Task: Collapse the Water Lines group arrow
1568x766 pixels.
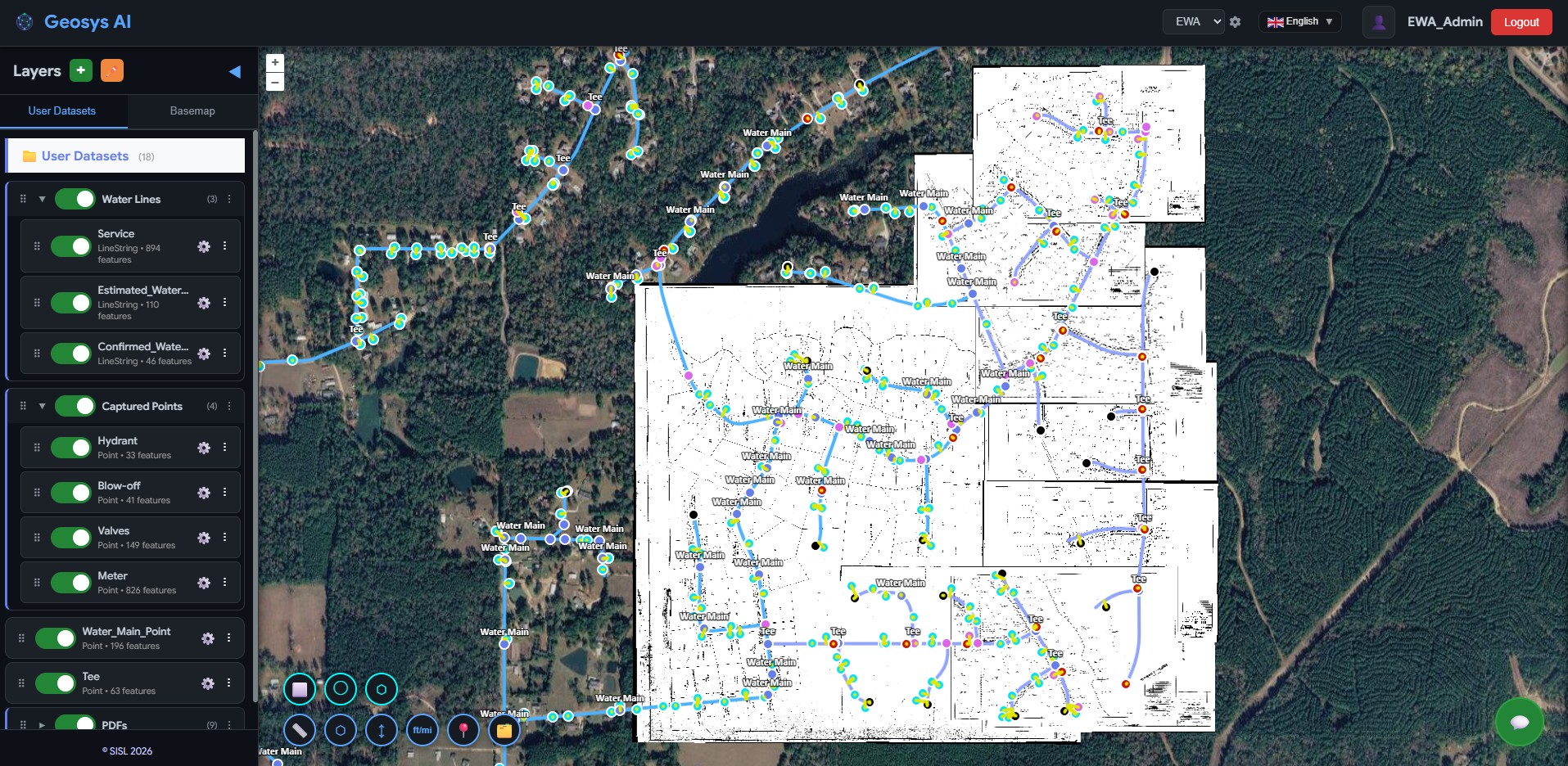Action: pyautogui.click(x=42, y=199)
